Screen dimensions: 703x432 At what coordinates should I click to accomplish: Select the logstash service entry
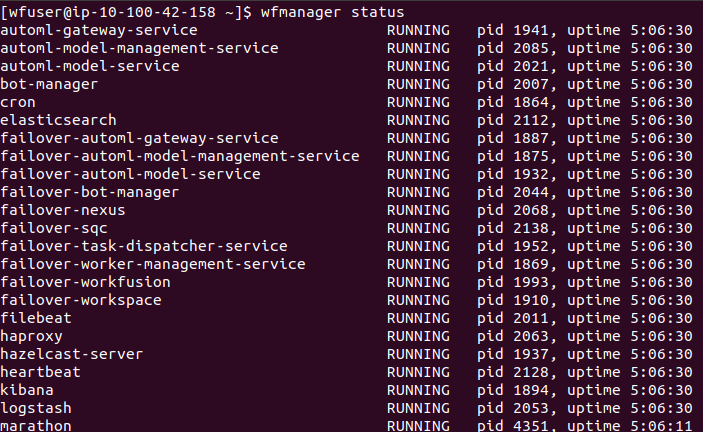[x=36, y=408]
